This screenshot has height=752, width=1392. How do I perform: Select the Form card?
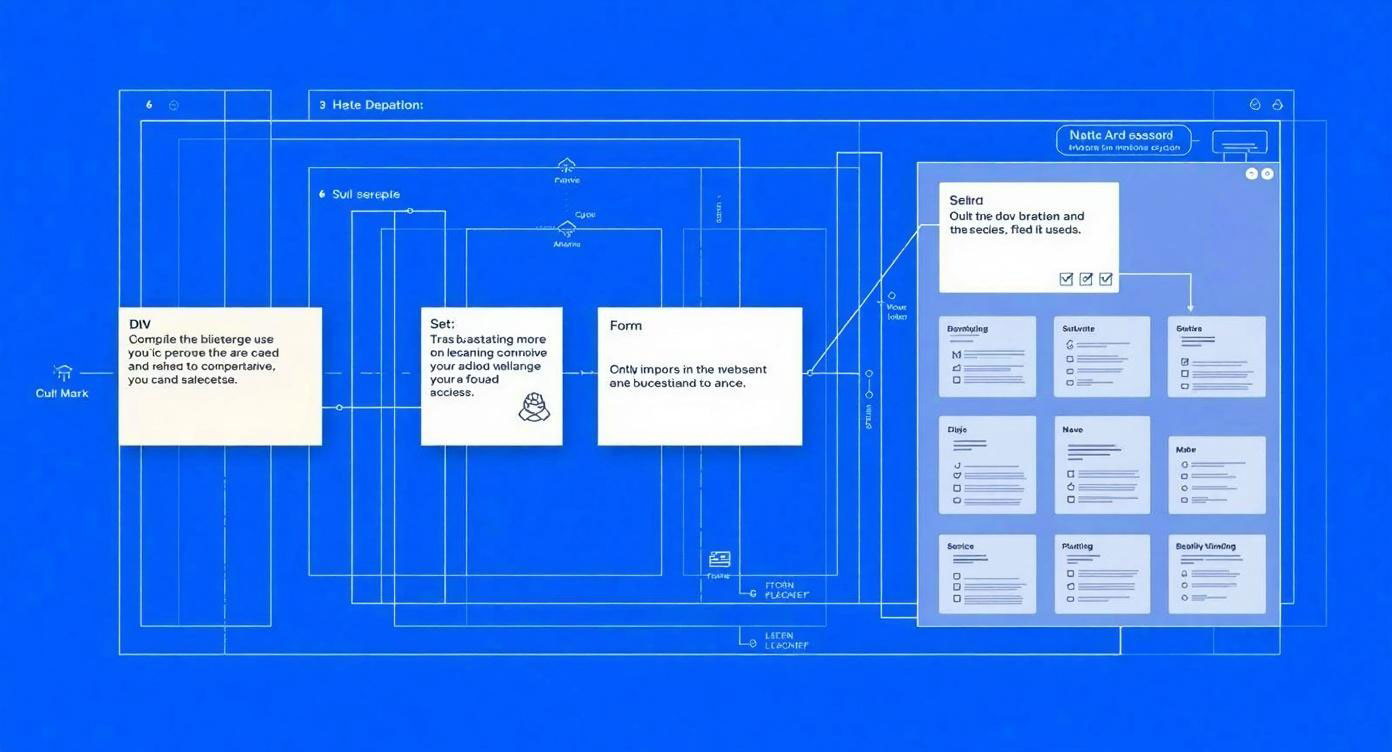[x=699, y=376]
